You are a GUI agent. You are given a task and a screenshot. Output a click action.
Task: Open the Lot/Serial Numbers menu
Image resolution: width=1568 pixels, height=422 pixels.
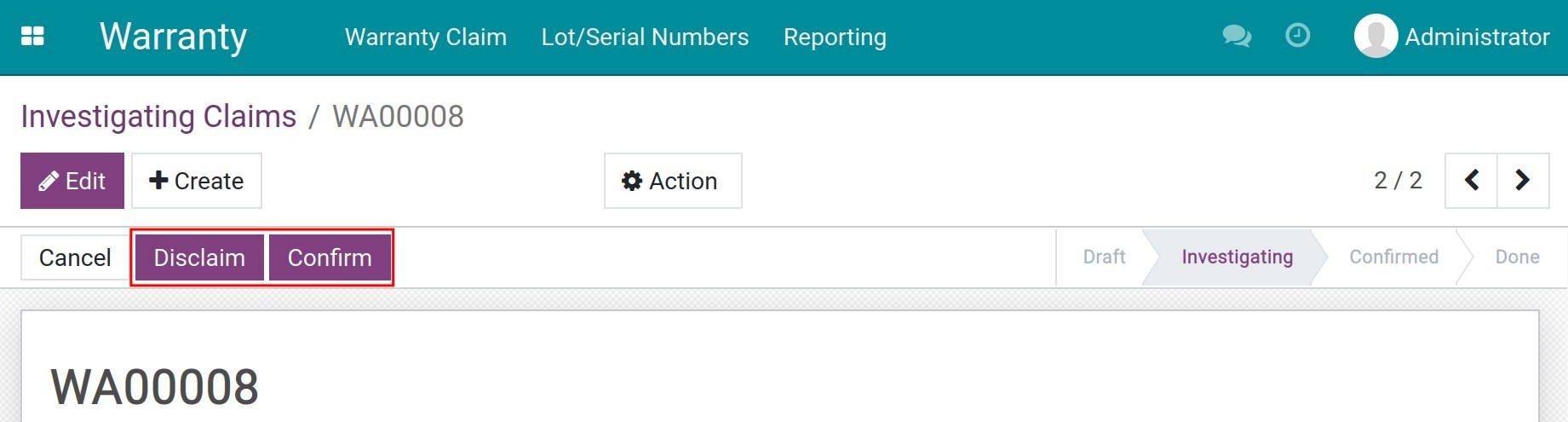pyautogui.click(x=645, y=38)
